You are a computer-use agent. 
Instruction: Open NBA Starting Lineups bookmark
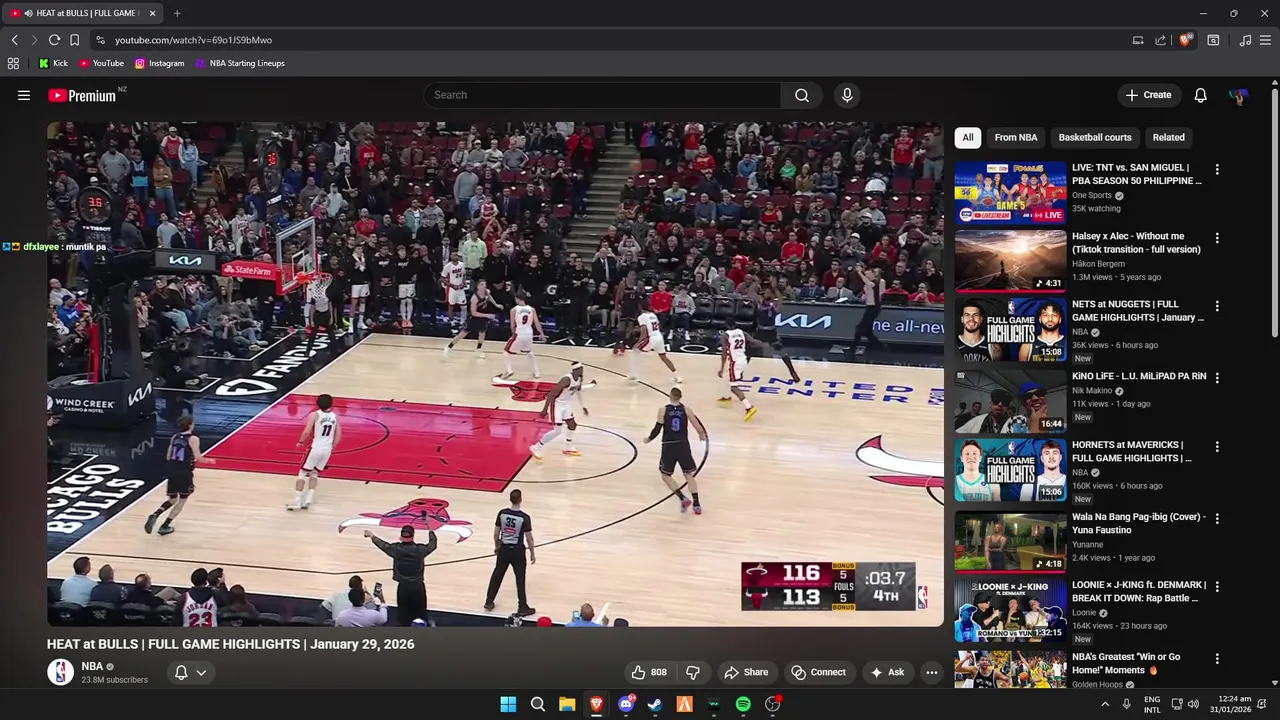coord(240,63)
